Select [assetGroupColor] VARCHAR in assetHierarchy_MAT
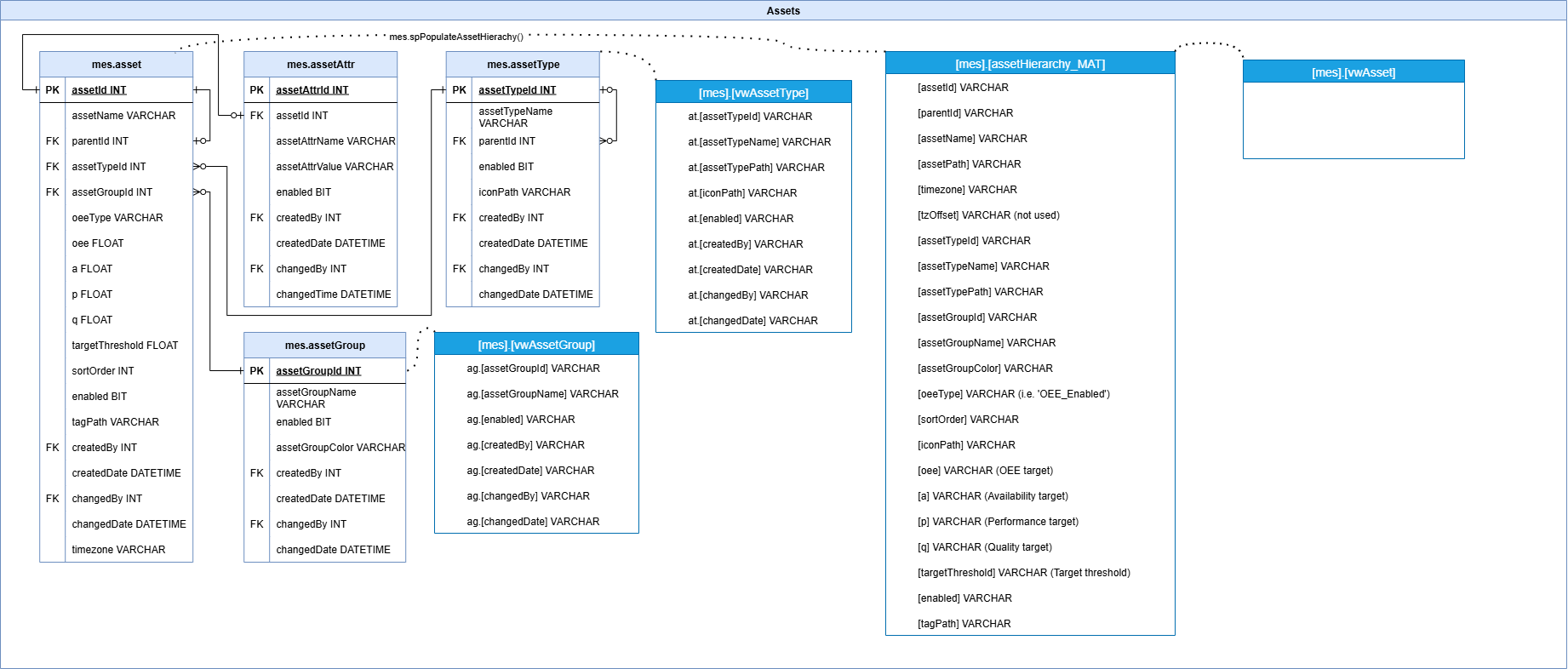The height and width of the screenshot is (669, 1568). point(1030,369)
